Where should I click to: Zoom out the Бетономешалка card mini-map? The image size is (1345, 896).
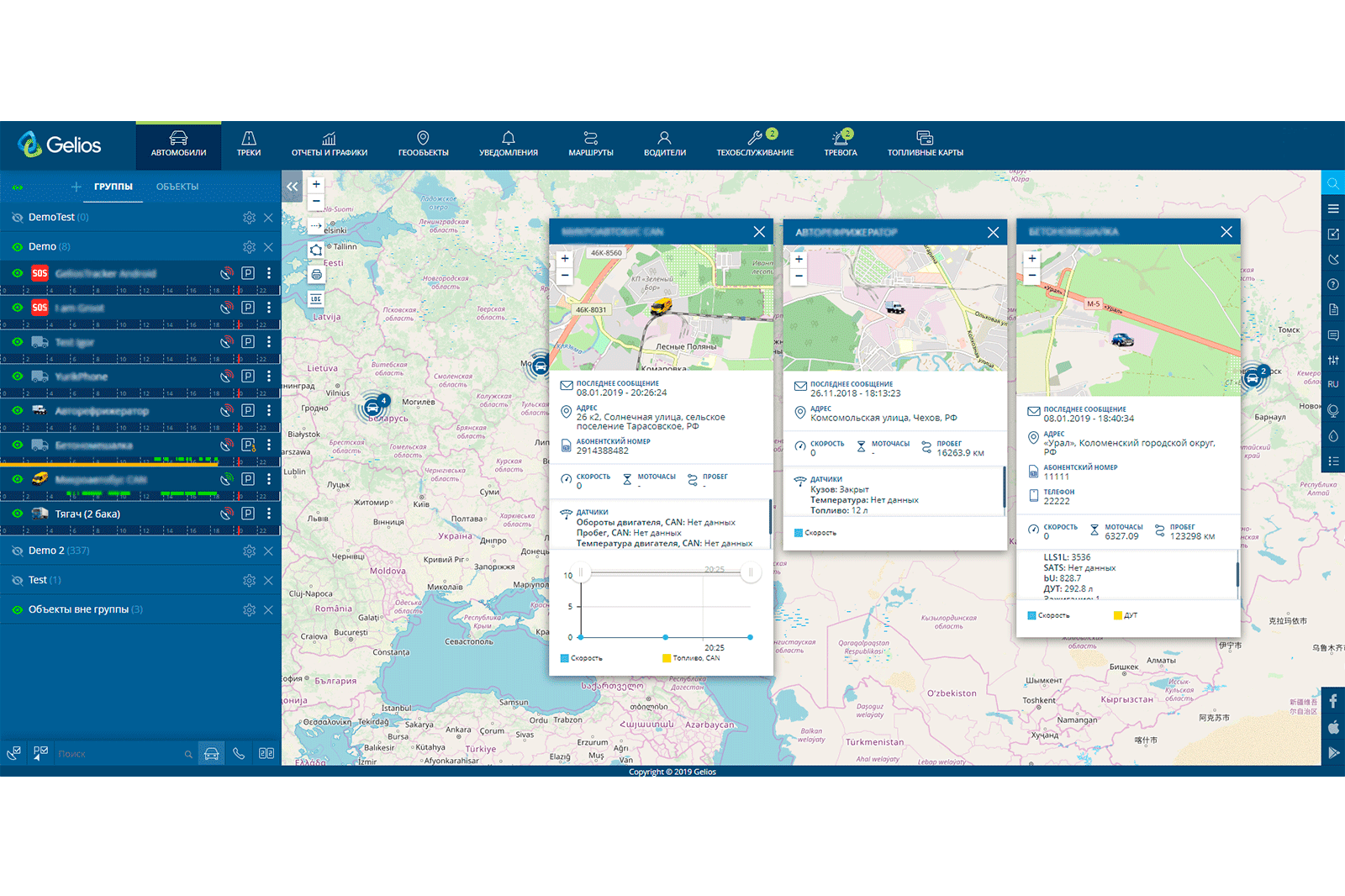coord(1032,275)
